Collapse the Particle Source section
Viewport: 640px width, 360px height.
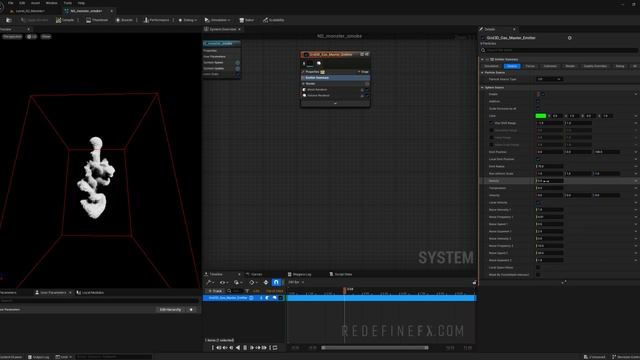pos(482,73)
